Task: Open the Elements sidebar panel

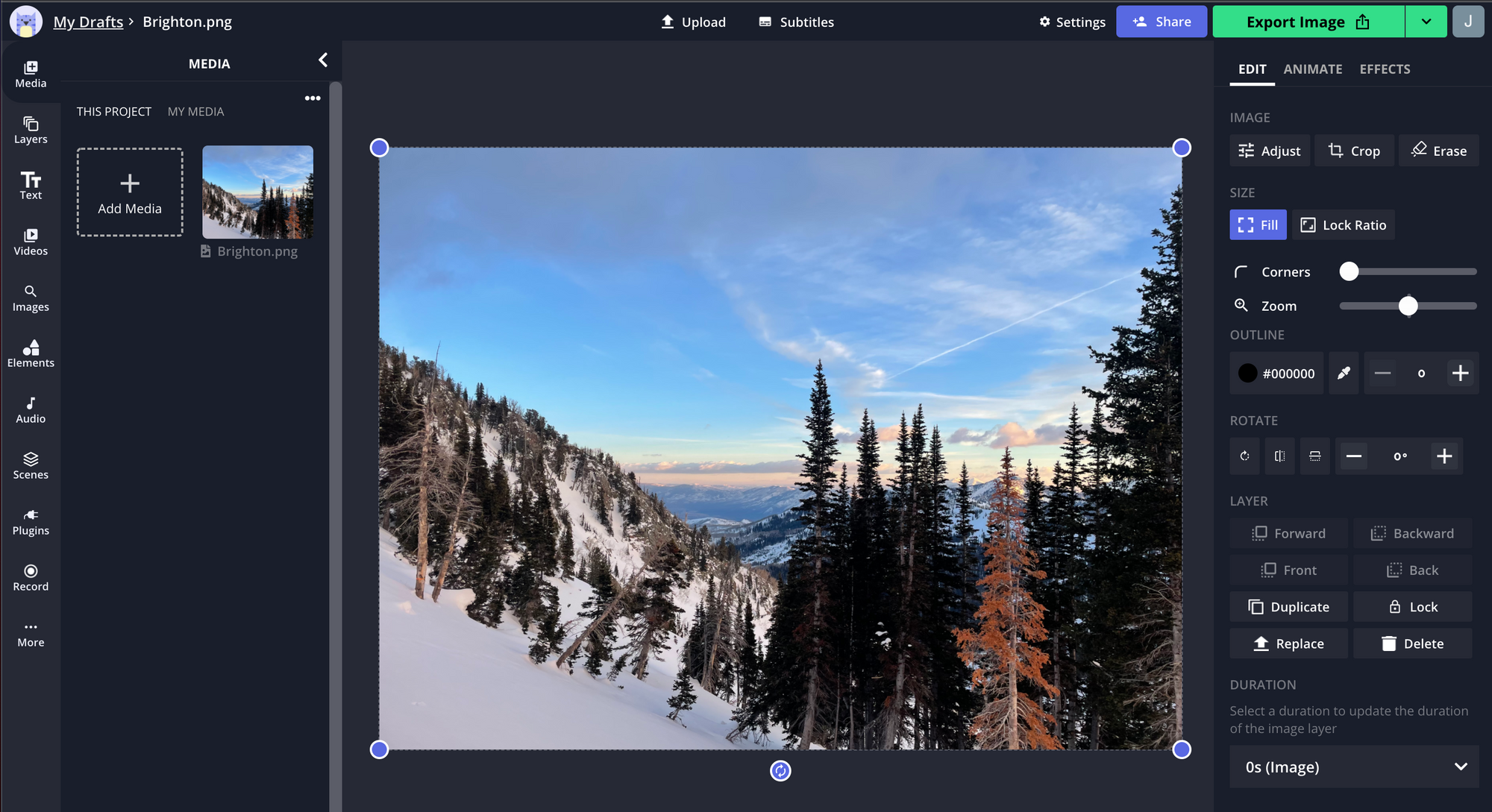Action: pyautogui.click(x=31, y=353)
